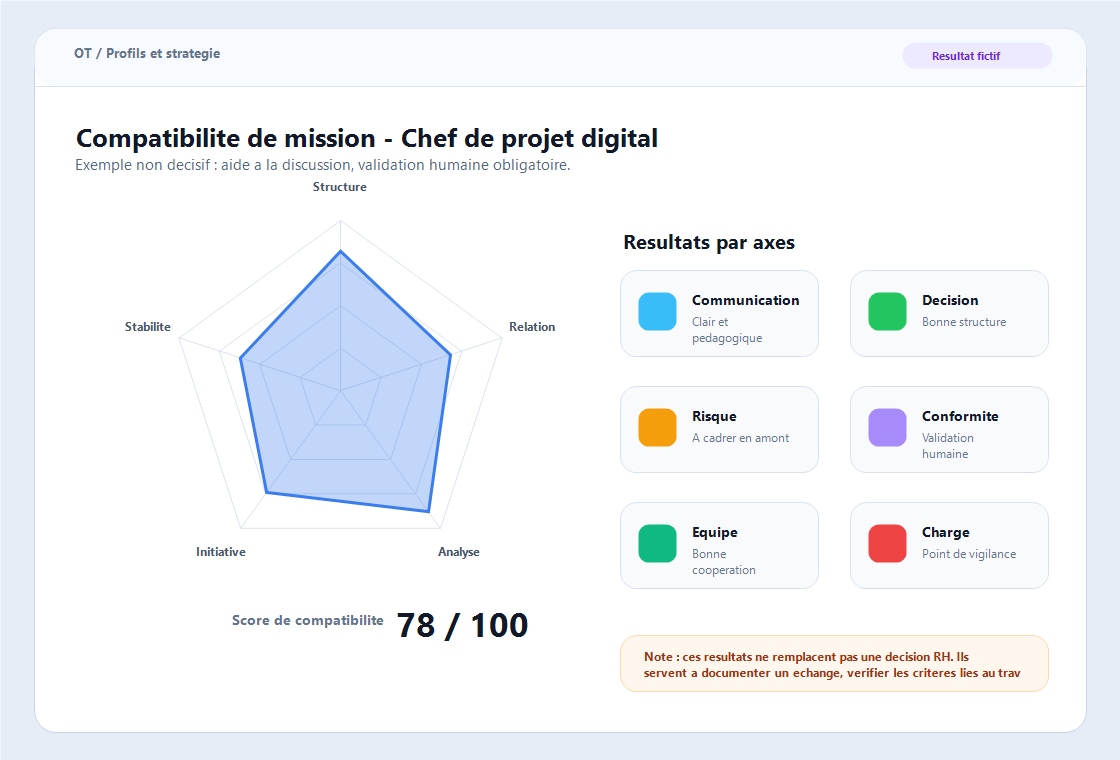The height and width of the screenshot is (760, 1120).
Task: Click the Bonne structure description
Action: click(x=964, y=322)
